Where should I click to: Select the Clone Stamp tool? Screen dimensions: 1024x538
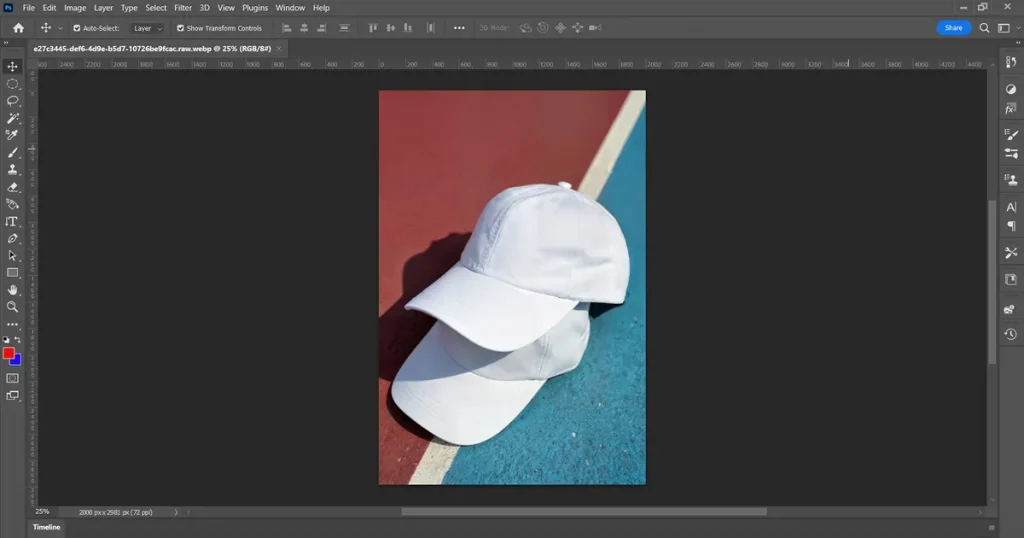pyautogui.click(x=12, y=170)
